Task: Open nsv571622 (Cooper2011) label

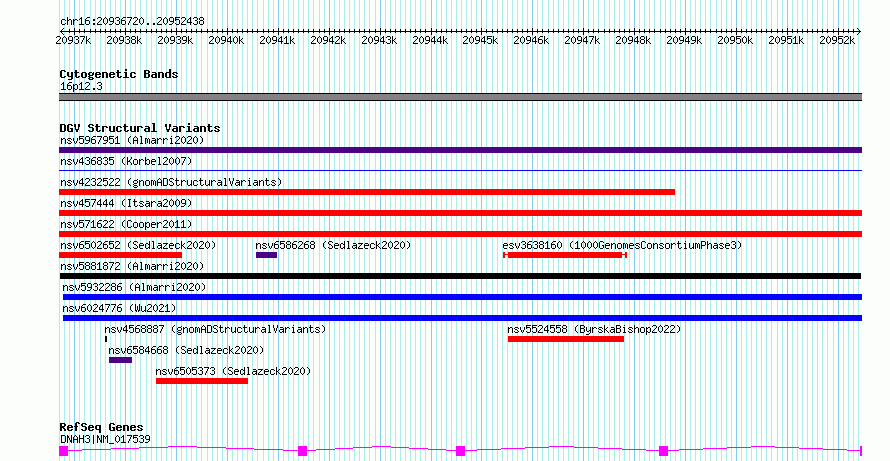Action: tap(126, 224)
